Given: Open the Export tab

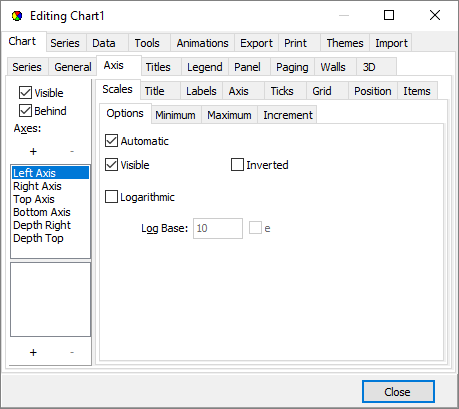Looking at the screenshot, I should click(256, 43).
